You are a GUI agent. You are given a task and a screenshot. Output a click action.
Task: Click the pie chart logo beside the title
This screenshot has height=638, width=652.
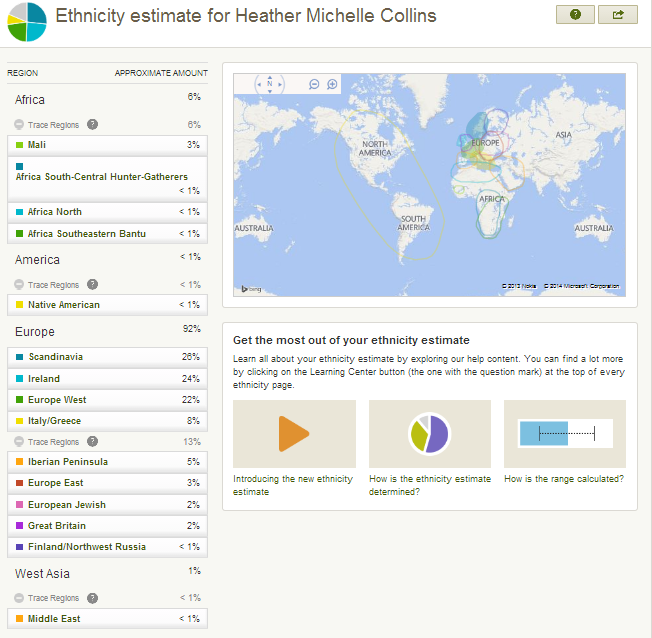pyautogui.click(x=27, y=21)
